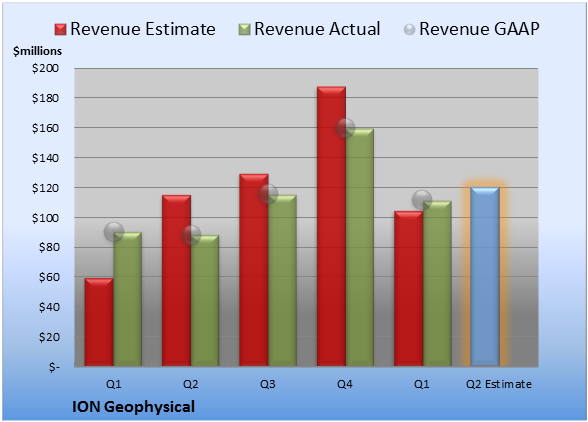The image size is (588, 422).
Task: Click the 'Q3' category label
Action: [268, 384]
